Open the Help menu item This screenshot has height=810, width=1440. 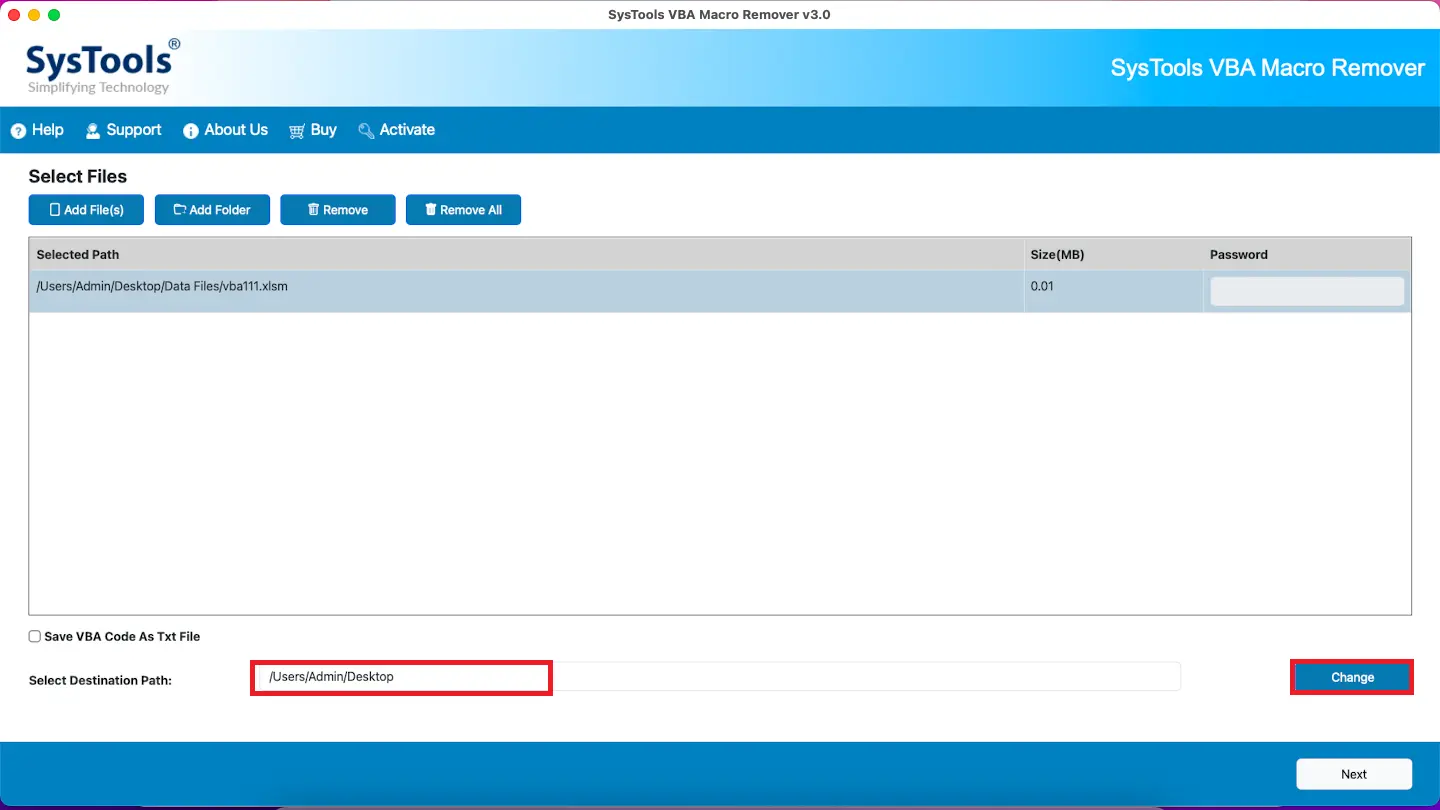coord(37,130)
